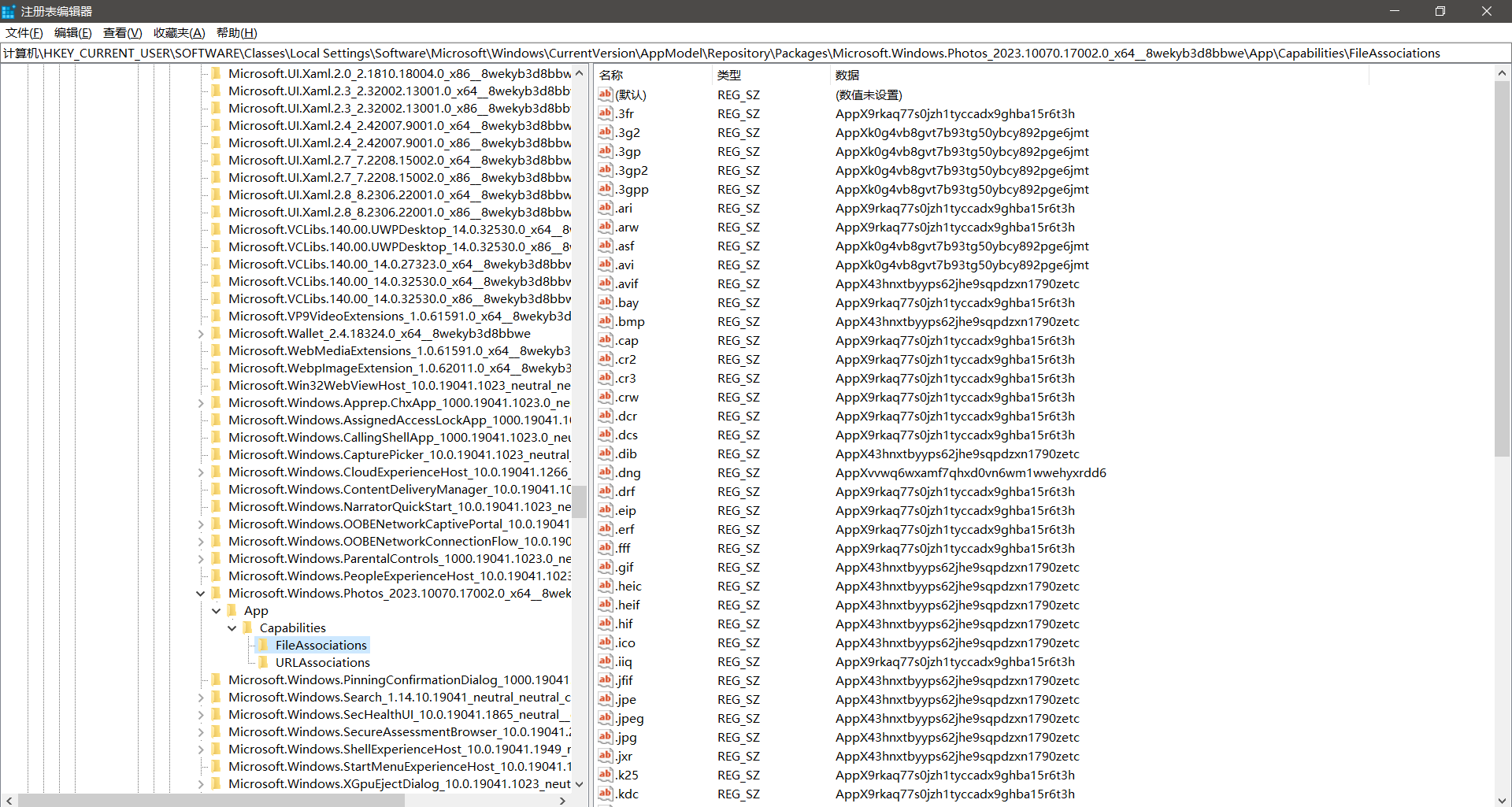Expand Microsoft.Windows.Apprep.ChxApp key
The image size is (1512, 807).
(x=200, y=402)
